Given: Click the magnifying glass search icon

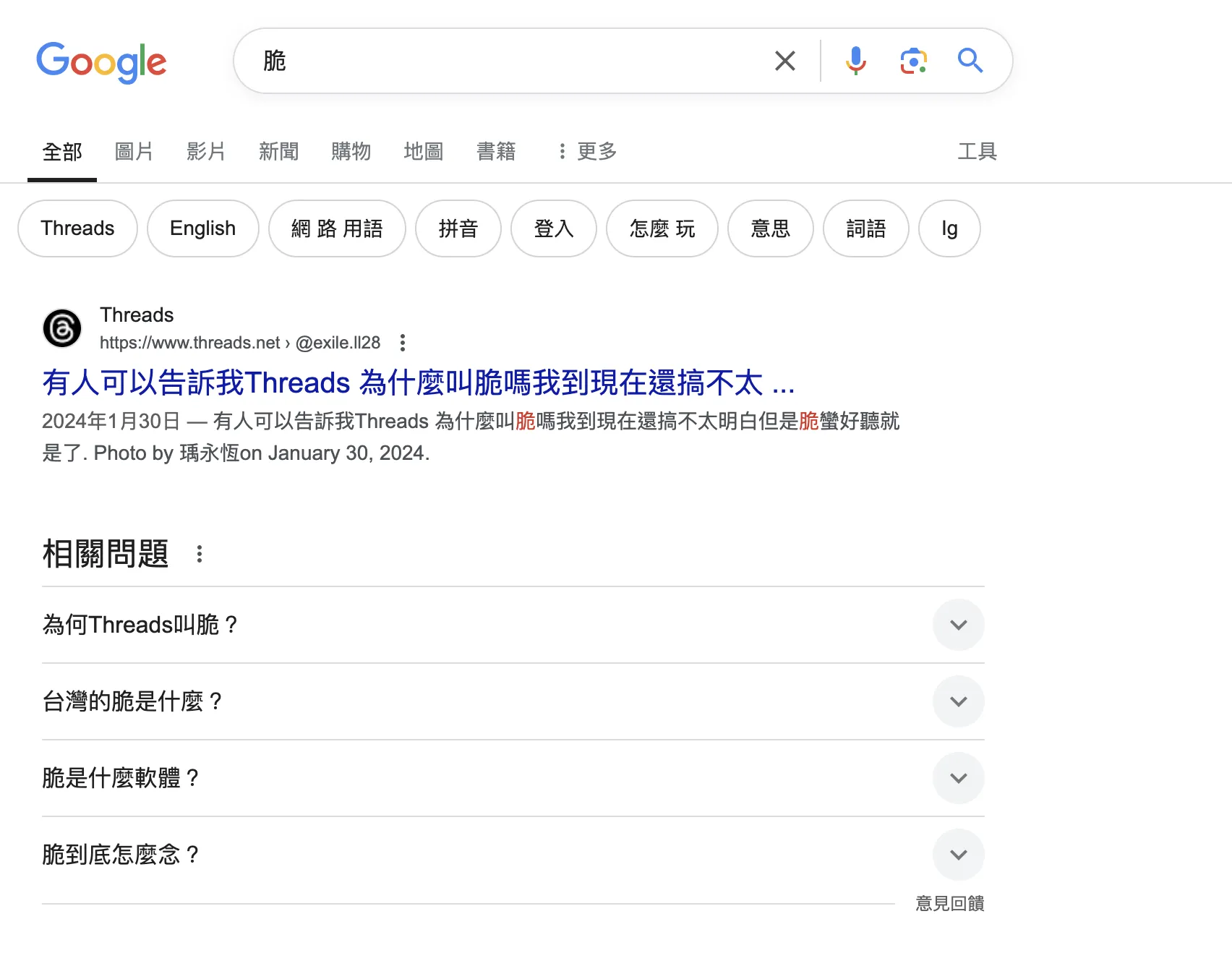Looking at the screenshot, I should (970, 61).
